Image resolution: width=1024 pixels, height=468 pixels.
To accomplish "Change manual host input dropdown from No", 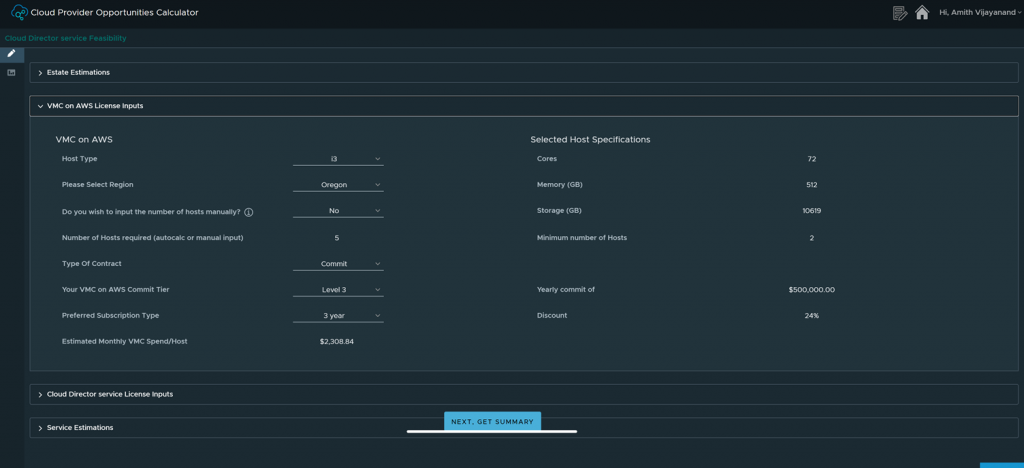I will pos(338,211).
